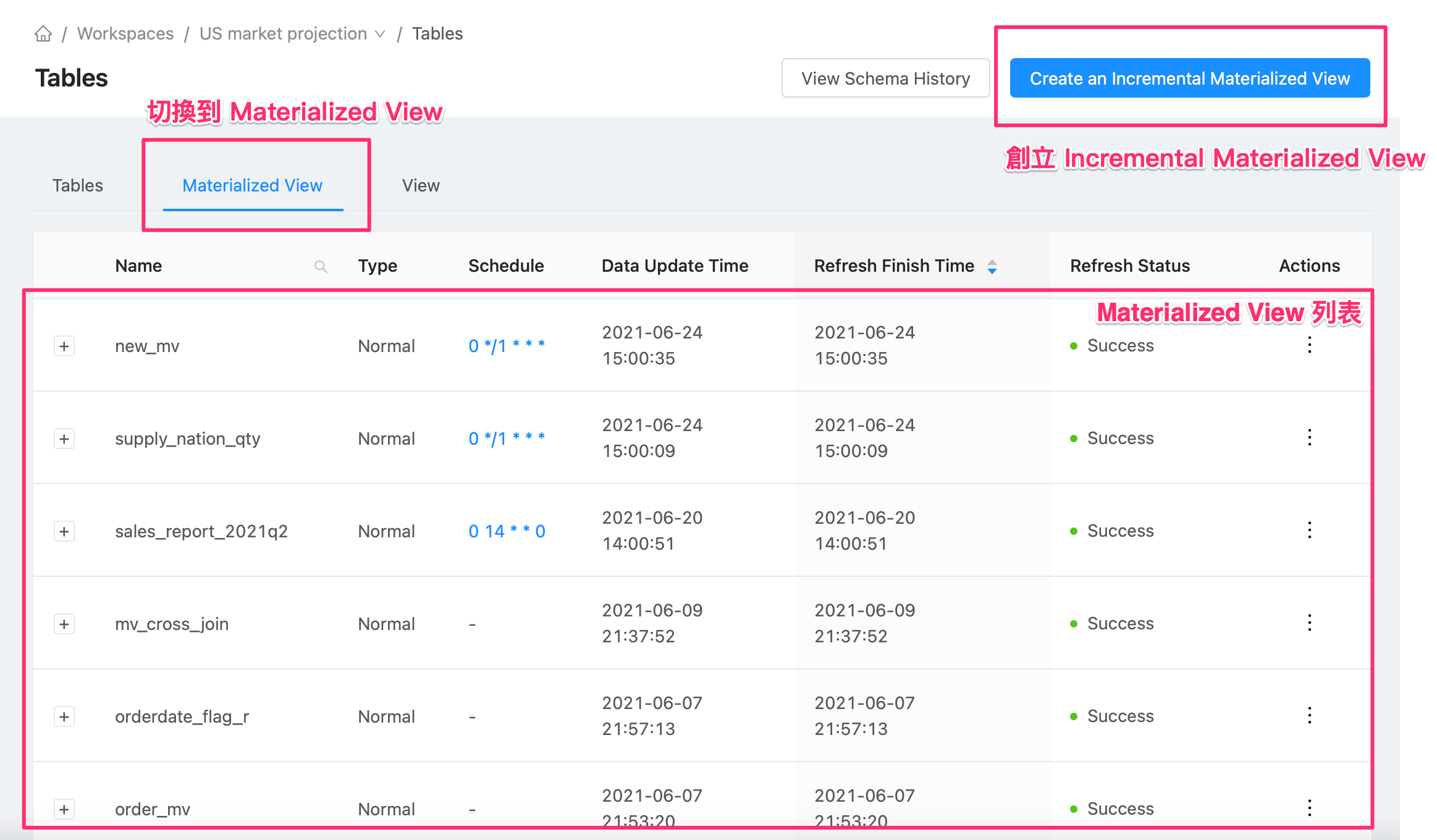Click Normal type in orderdate_flag_r row
The width and height of the screenshot is (1437, 840).
[387, 716]
